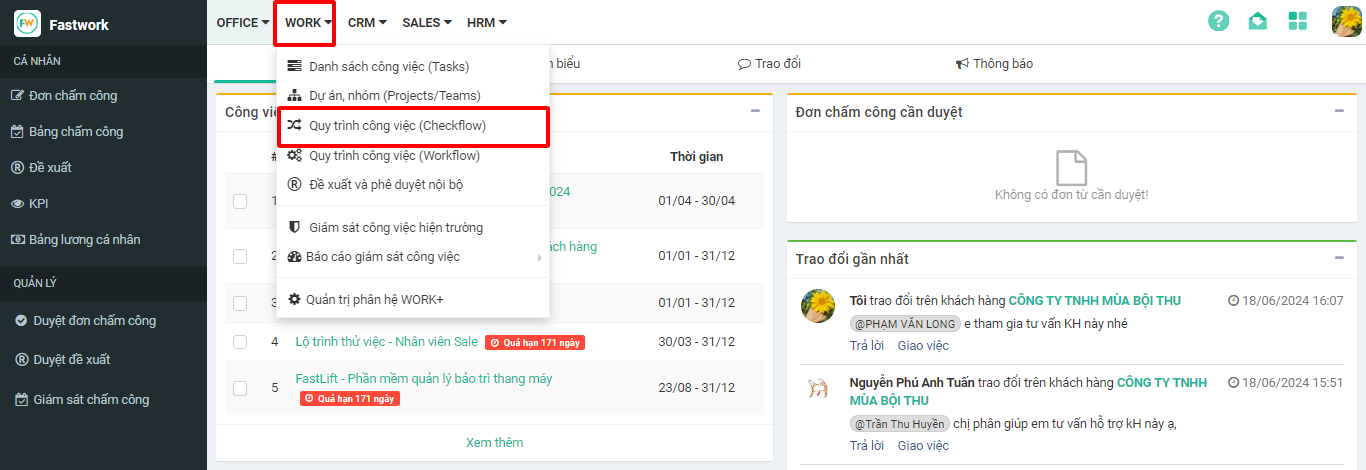Click the help question mark icon
This screenshot has height=470, width=1366.
[1218, 21]
